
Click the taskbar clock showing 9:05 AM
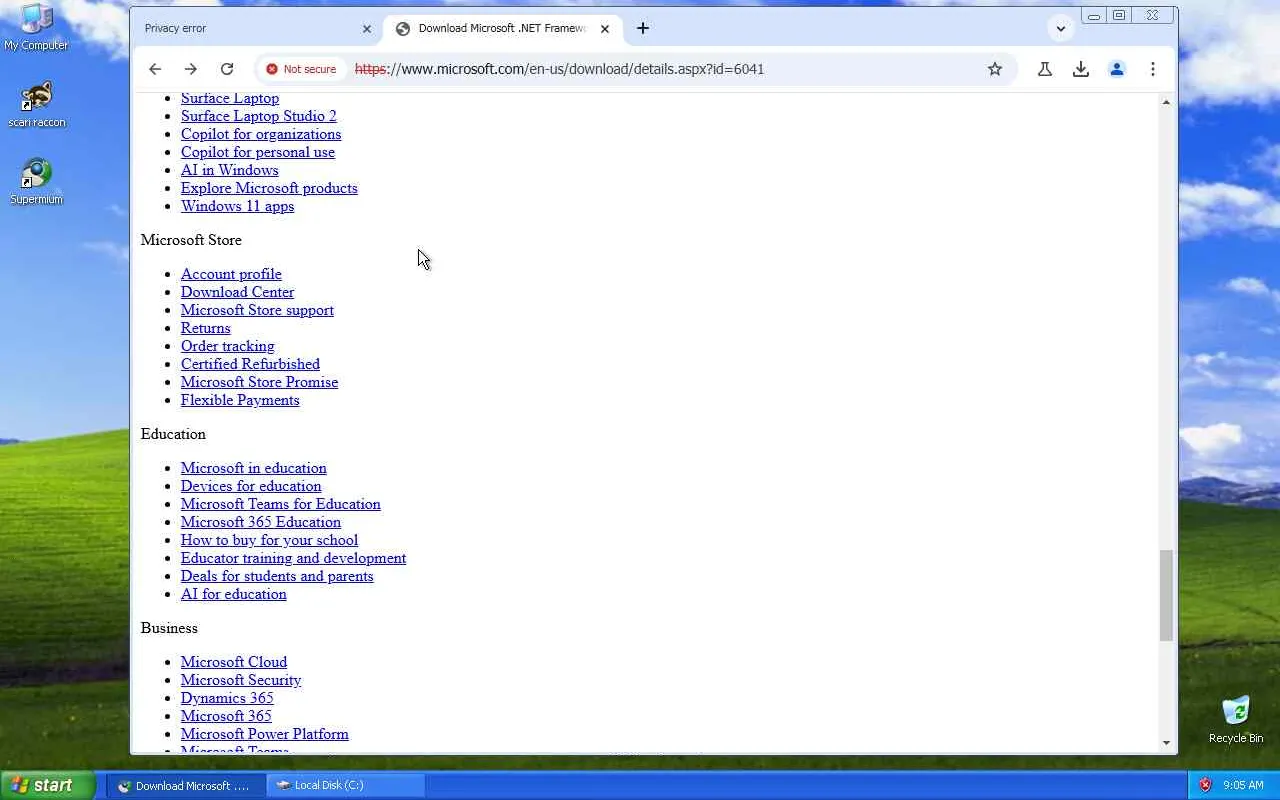pos(1244,785)
